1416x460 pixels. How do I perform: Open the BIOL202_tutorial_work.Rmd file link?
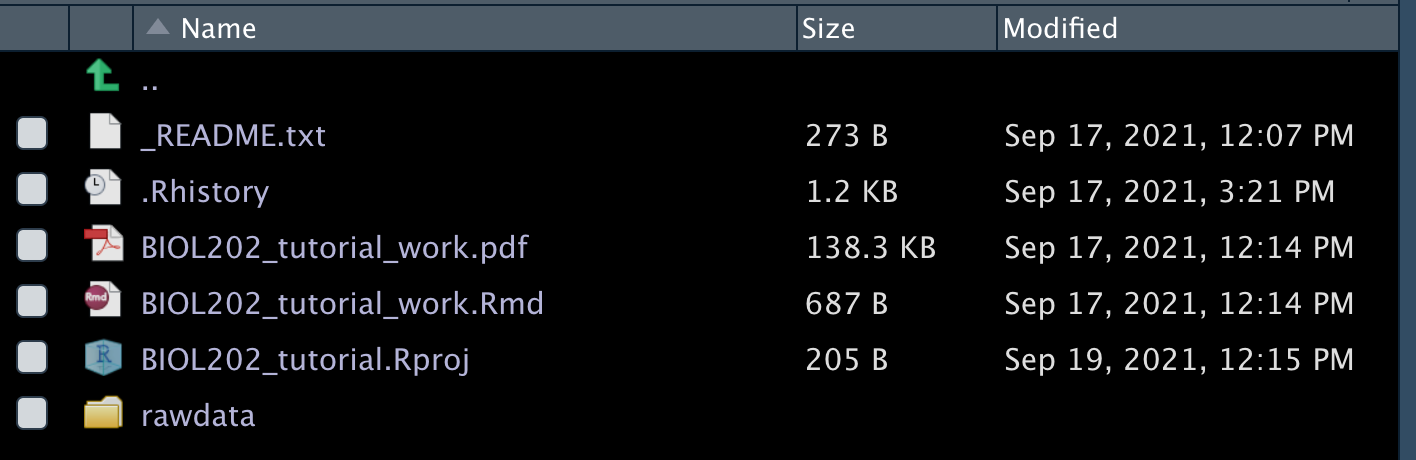(343, 302)
